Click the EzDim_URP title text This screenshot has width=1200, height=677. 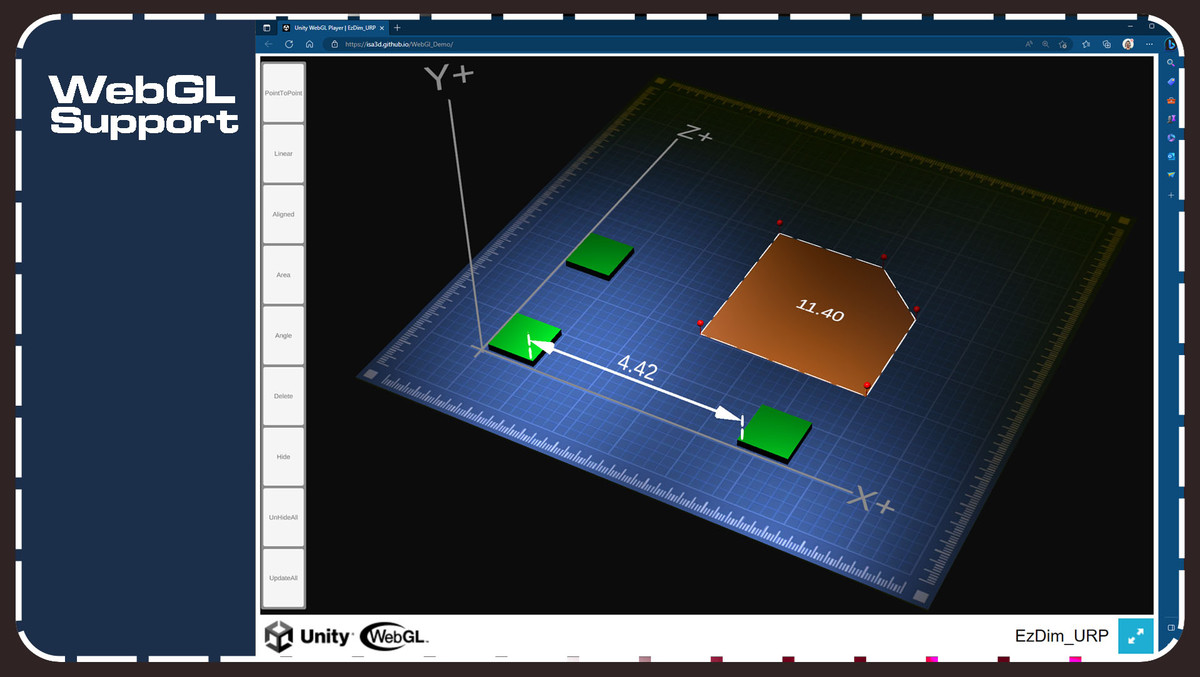click(x=1061, y=636)
